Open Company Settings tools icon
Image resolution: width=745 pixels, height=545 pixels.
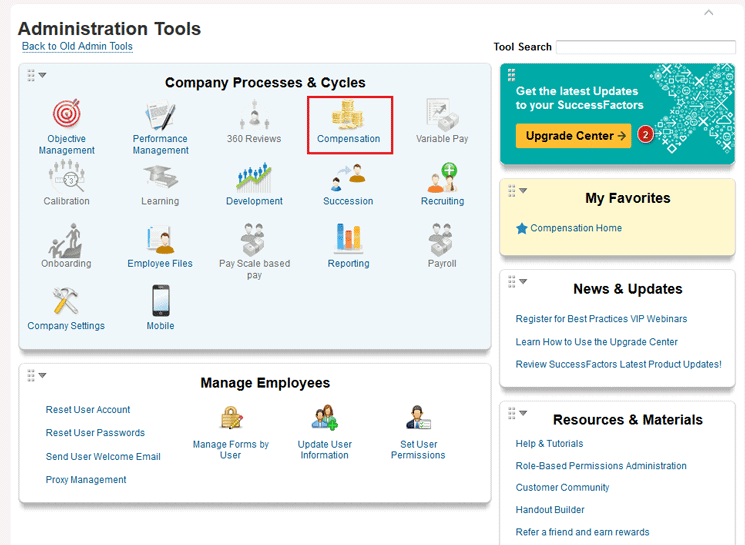pos(66,301)
